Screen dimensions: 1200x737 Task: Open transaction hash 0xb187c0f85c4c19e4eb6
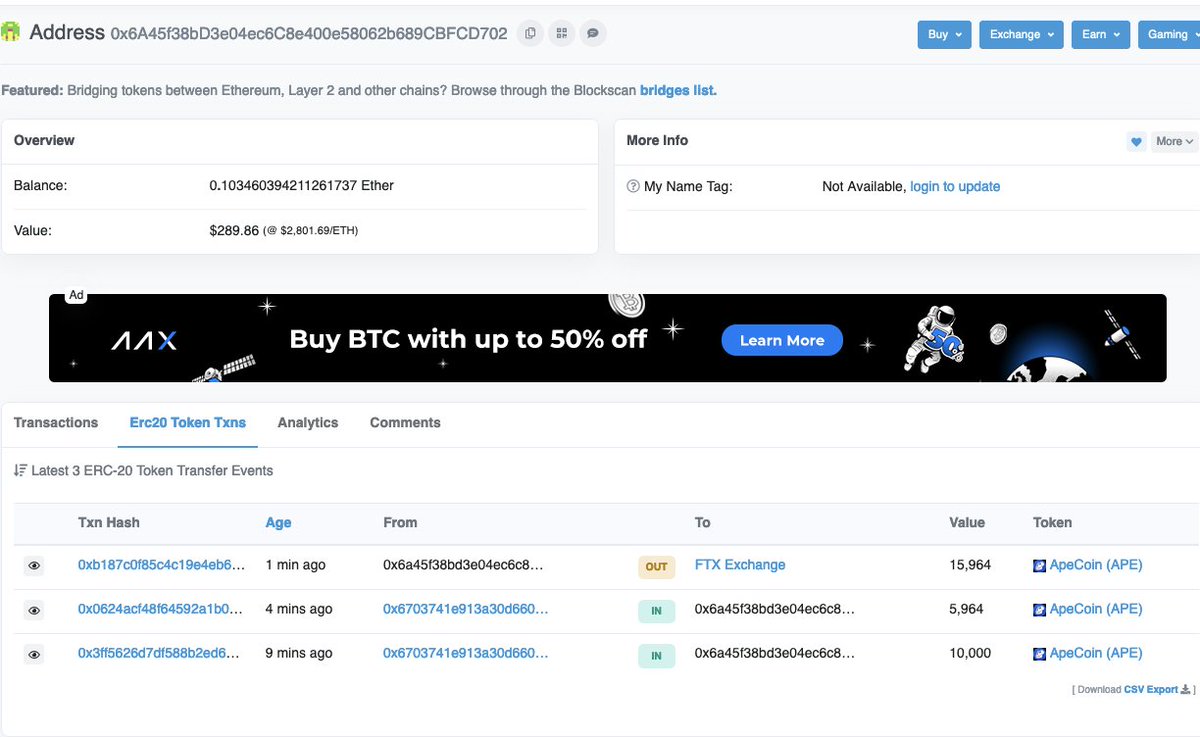pos(161,565)
